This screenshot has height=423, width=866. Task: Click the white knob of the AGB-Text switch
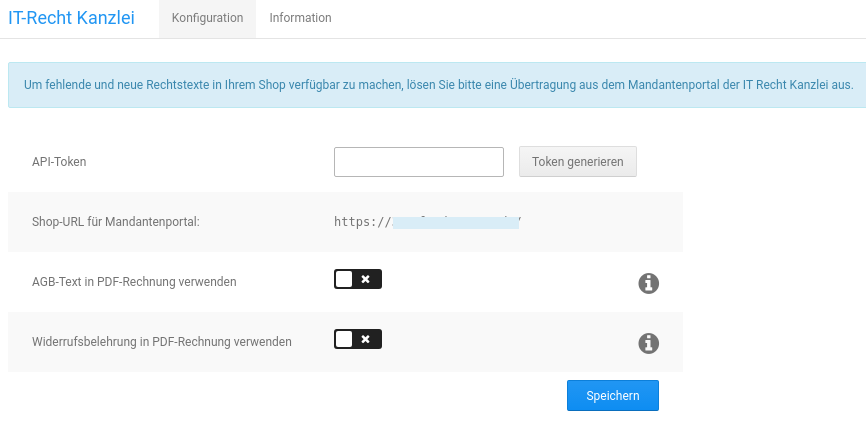point(345,280)
